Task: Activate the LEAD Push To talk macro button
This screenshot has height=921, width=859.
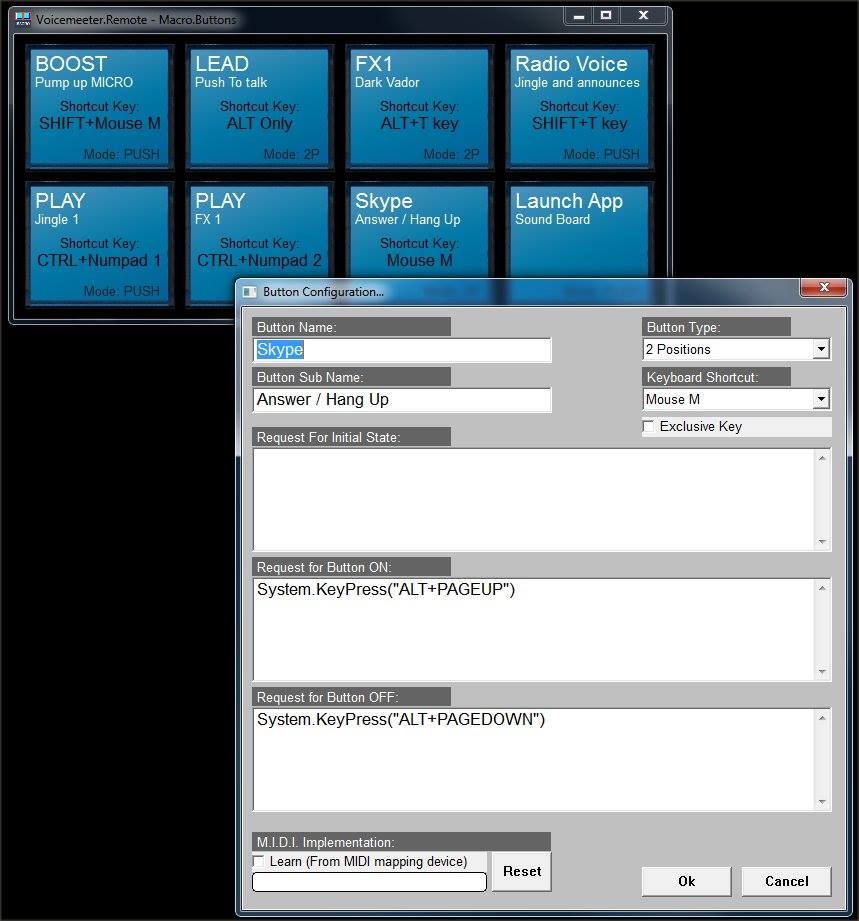Action: point(259,108)
